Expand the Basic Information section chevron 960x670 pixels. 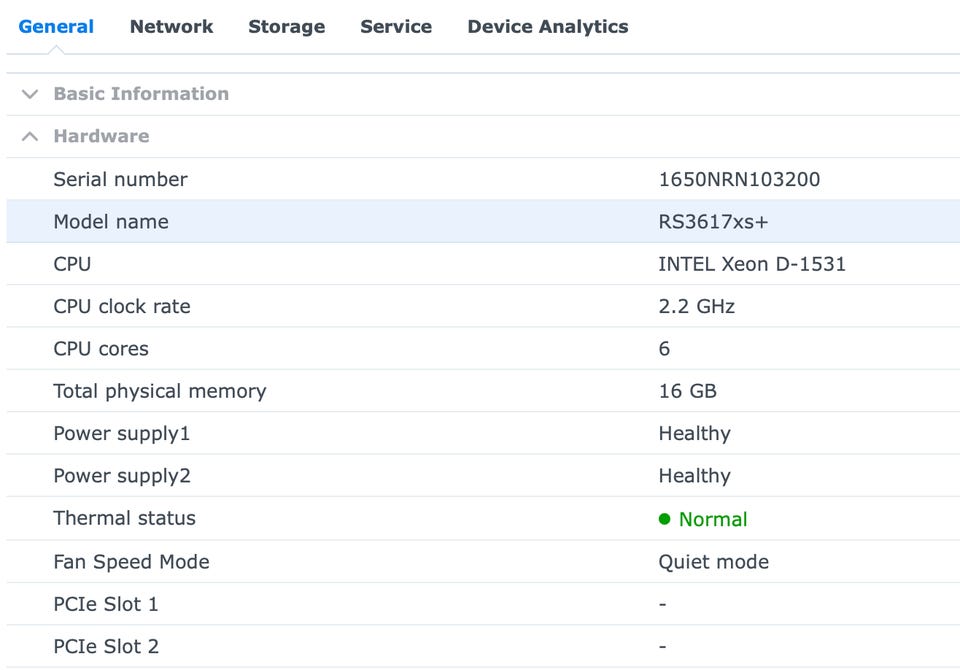(30, 94)
